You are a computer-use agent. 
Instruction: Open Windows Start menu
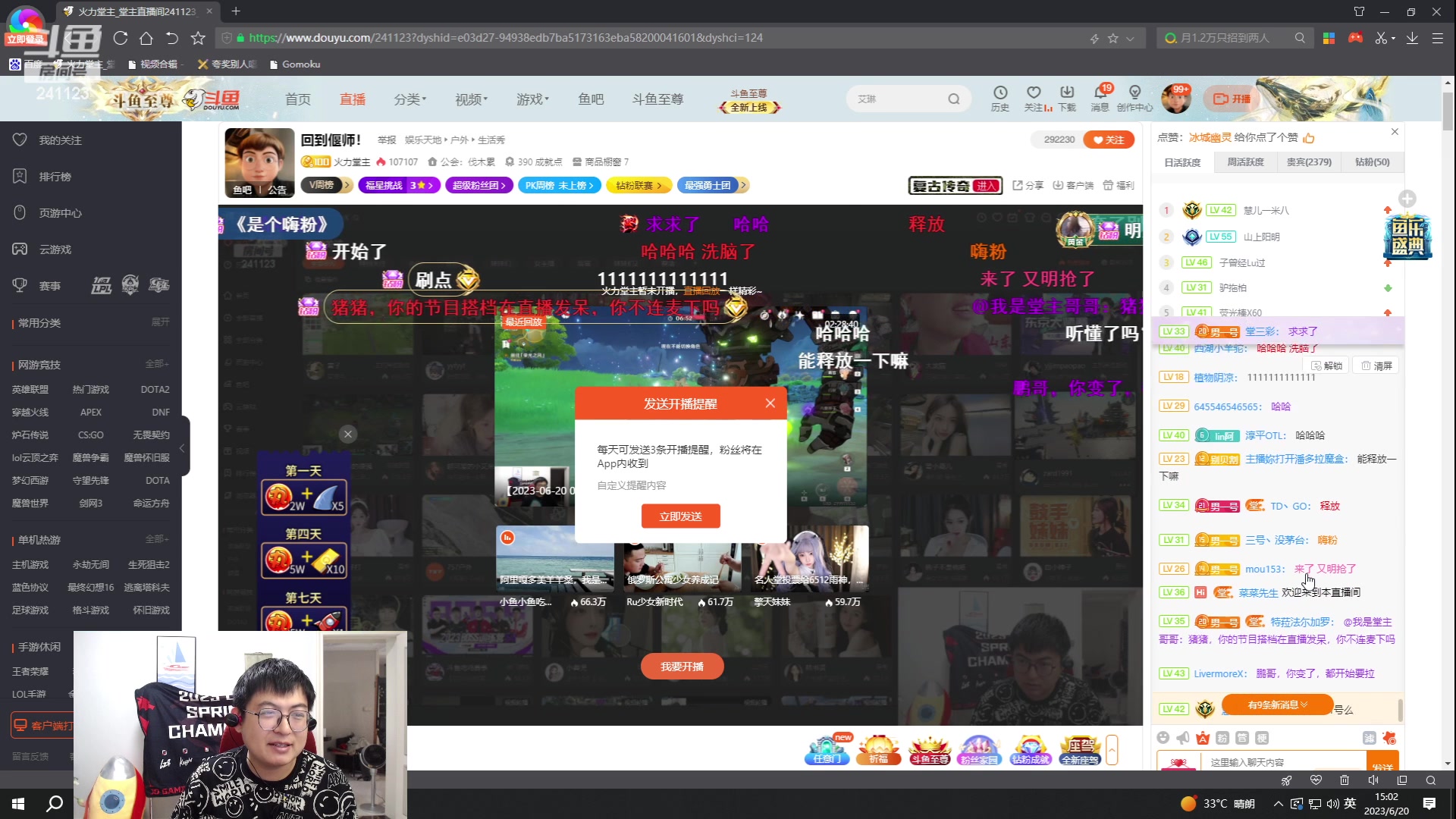[18, 804]
